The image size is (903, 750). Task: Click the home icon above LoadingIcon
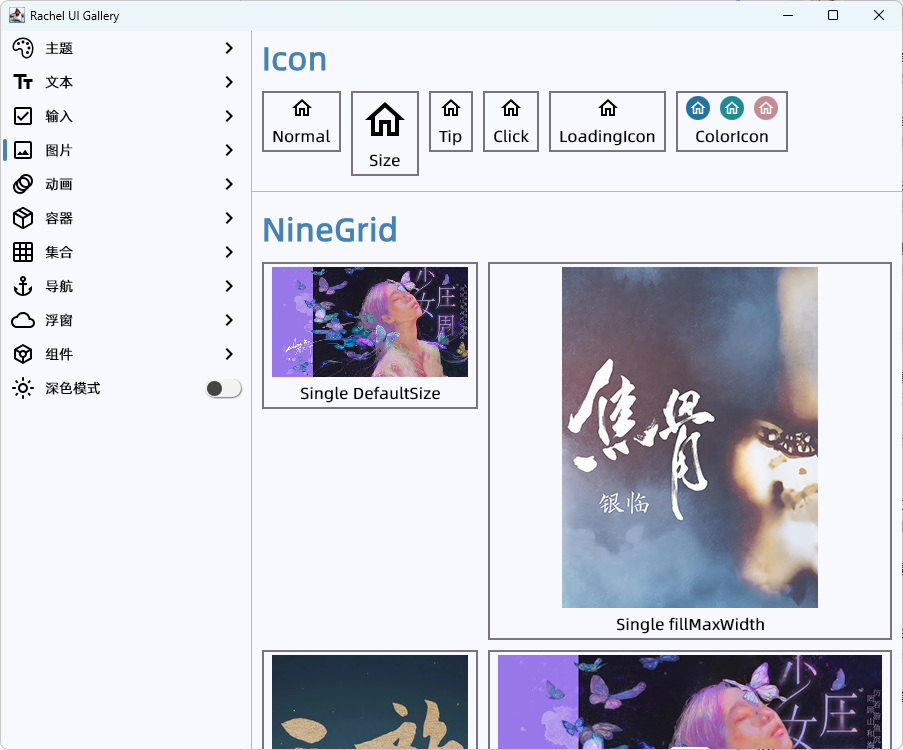(x=608, y=108)
